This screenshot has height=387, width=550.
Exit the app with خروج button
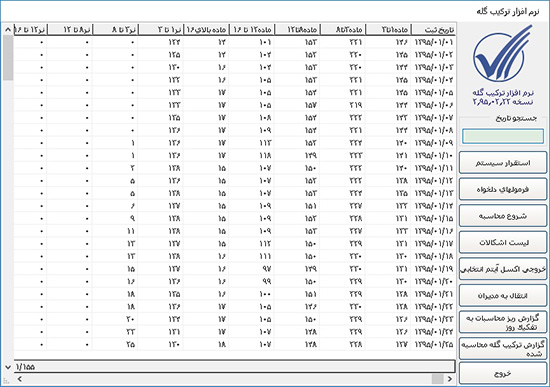503,374
